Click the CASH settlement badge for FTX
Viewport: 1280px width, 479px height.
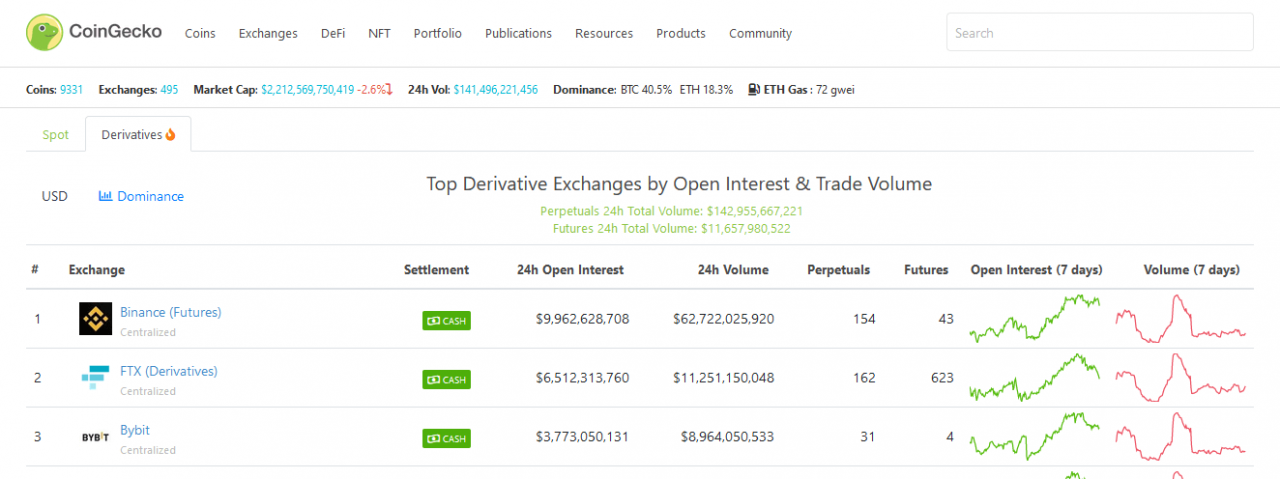pyautogui.click(x=446, y=380)
